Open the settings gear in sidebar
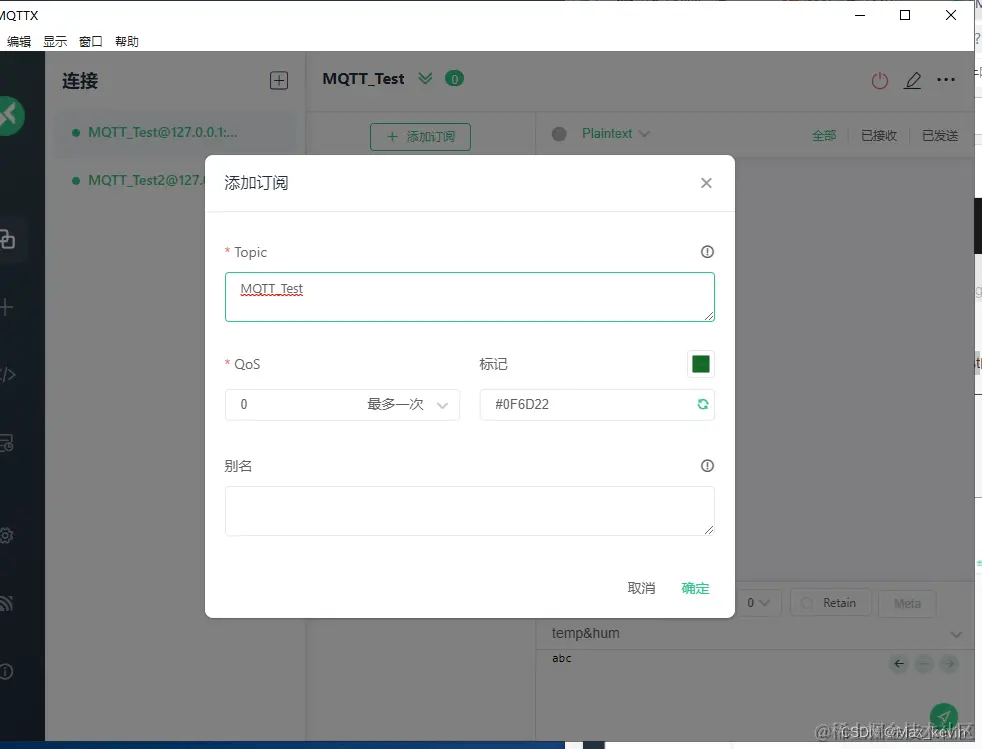 tap(6, 535)
